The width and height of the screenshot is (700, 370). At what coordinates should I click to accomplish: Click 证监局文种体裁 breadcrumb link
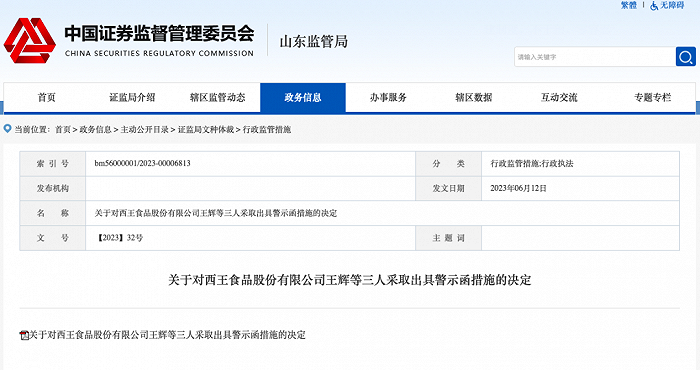pos(206,129)
